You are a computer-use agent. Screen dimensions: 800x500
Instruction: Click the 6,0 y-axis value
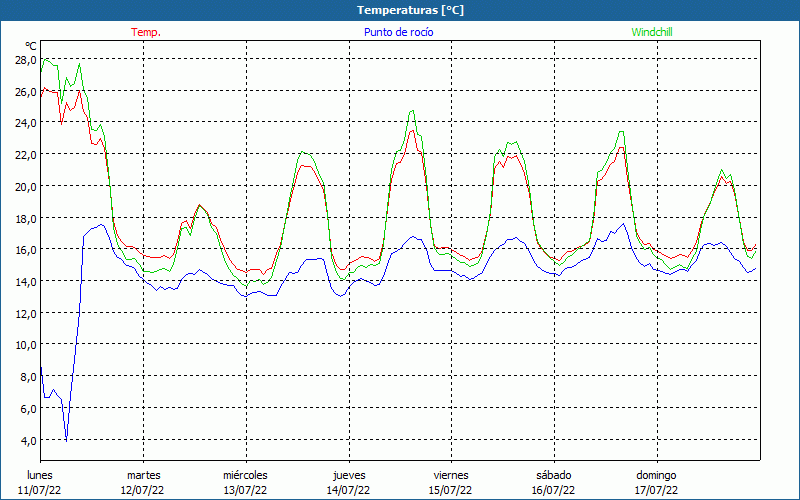28,409
